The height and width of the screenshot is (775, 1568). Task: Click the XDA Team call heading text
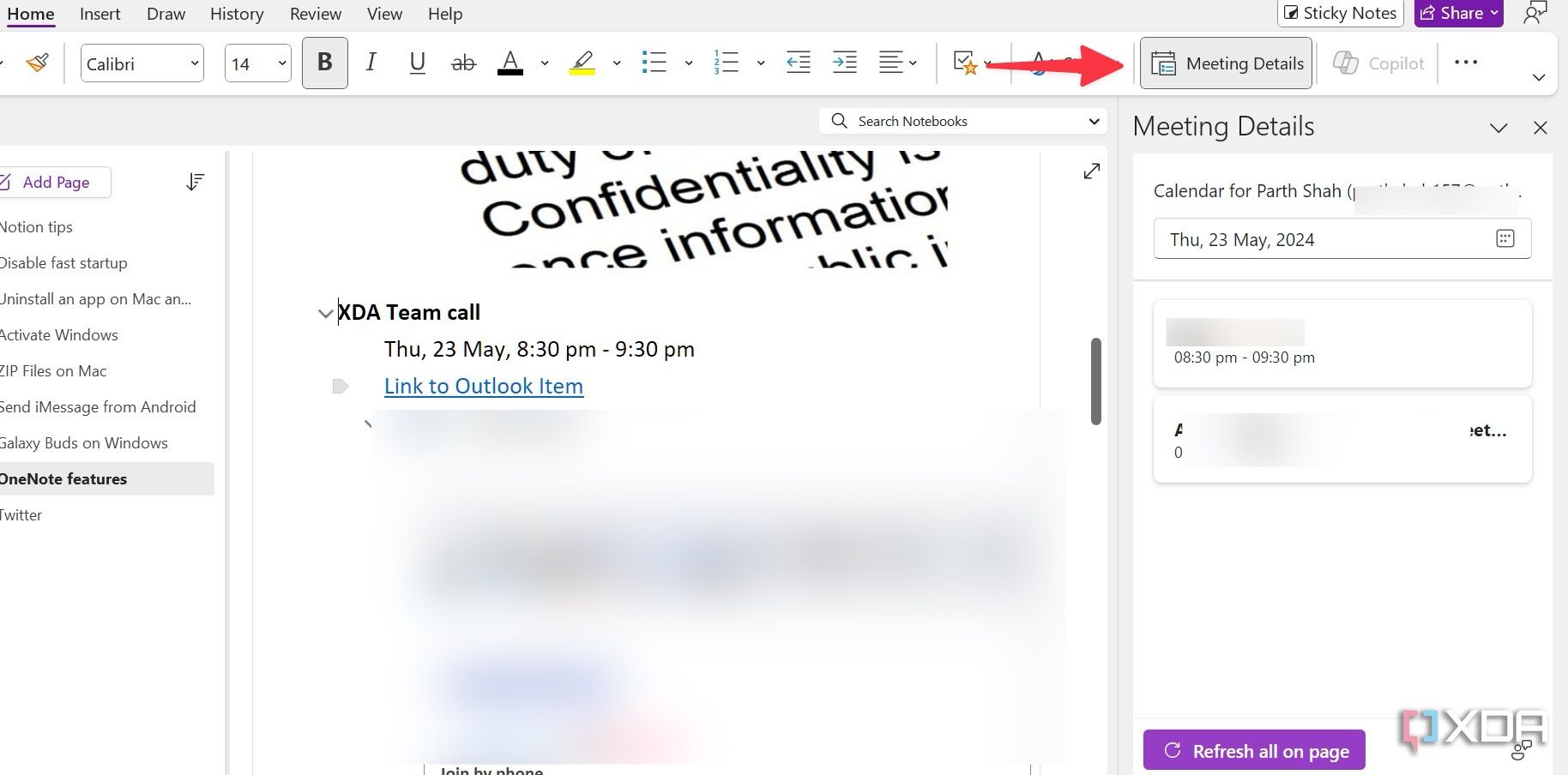[x=409, y=312]
